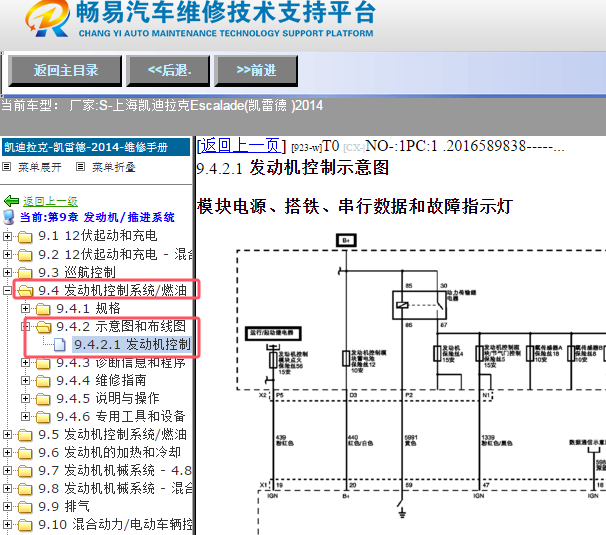The image size is (606, 535).
Task: Click the 菜单折叠 list icon
Action: coord(80,167)
